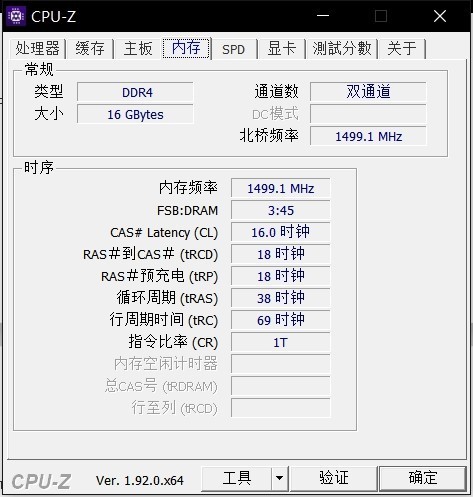Click the CPU-Z app icon in title bar
This screenshot has width=473, height=497.
click(16, 16)
